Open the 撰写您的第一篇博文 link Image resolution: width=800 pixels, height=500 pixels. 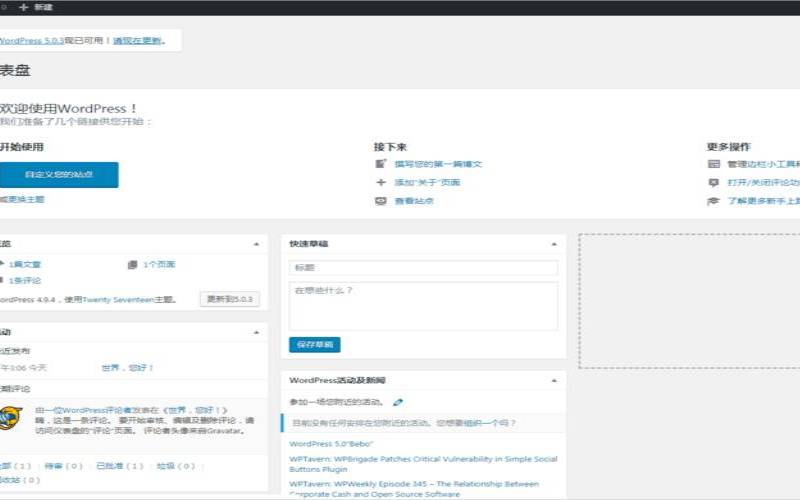click(438, 164)
